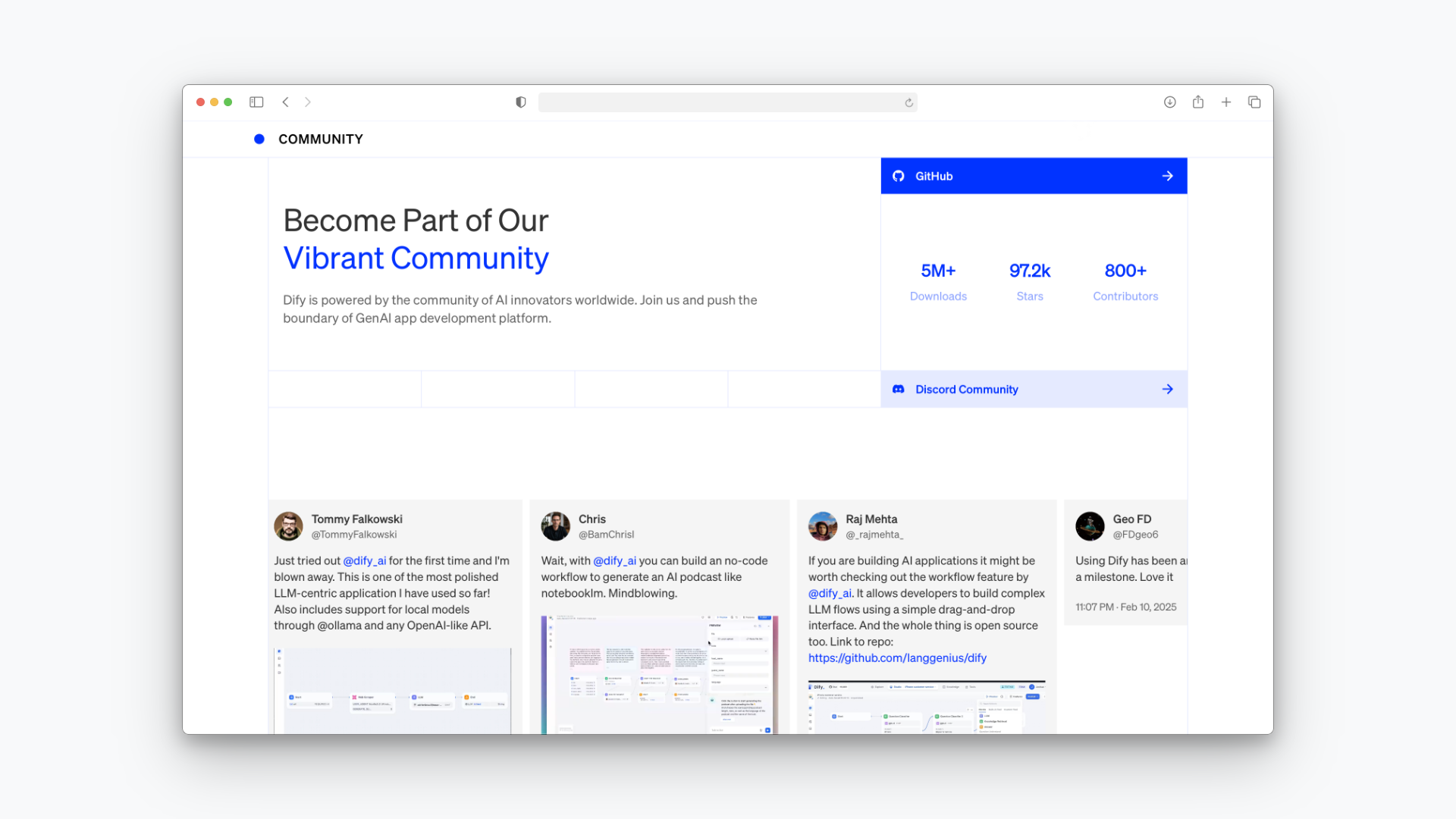Select the 5M+ Downloads stat
Viewport: 1456px width, 819px height.
(x=938, y=282)
